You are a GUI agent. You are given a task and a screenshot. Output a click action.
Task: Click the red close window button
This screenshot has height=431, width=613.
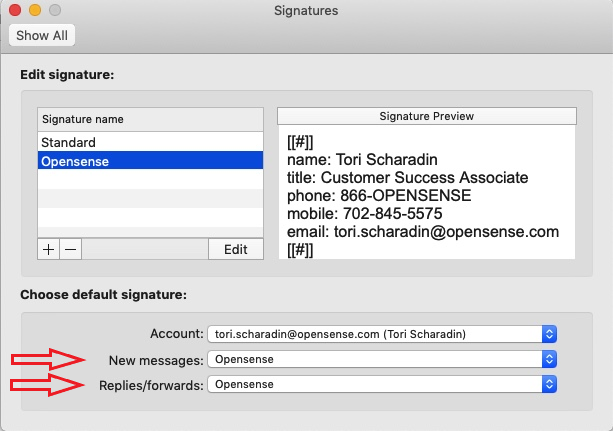(x=15, y=11)
